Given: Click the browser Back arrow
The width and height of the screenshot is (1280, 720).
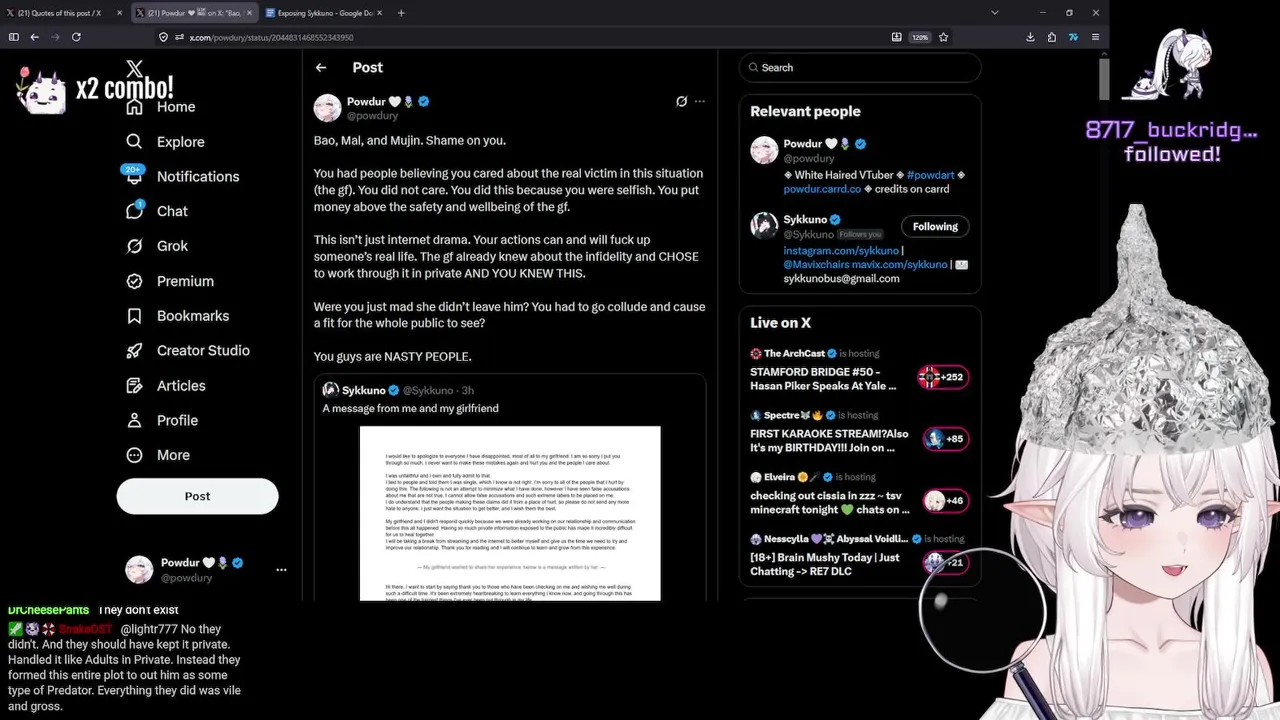Looking at the screenshot, I should [34, 37].
